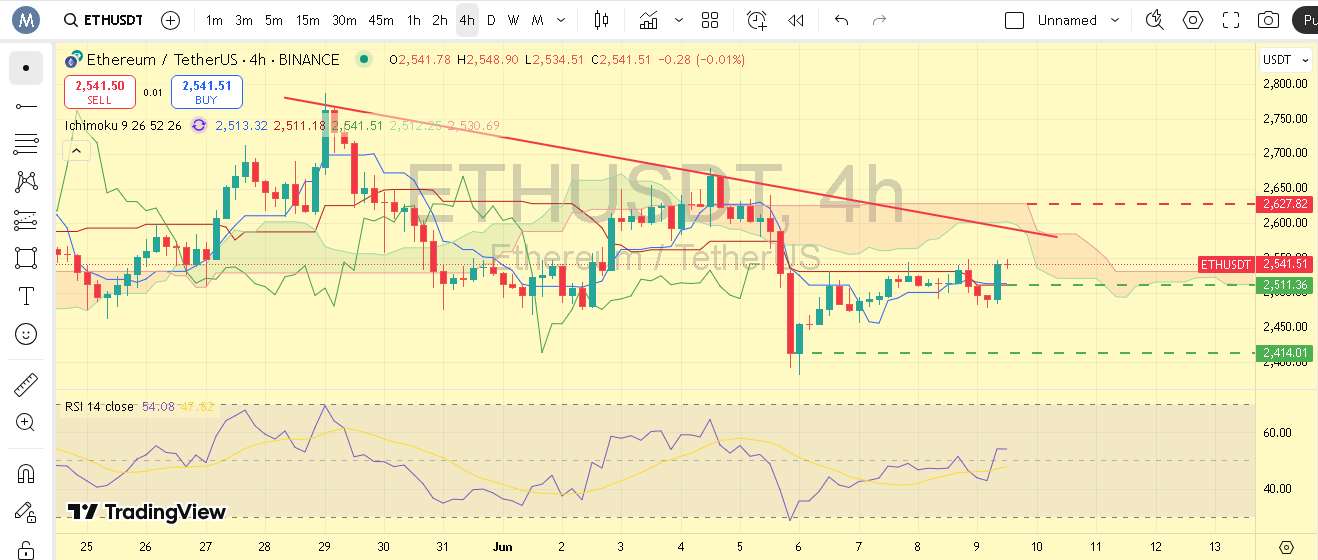This screenshot has width=1318, height=560.
Task: Open the TradingView logo link
Action: coord(147,512)
